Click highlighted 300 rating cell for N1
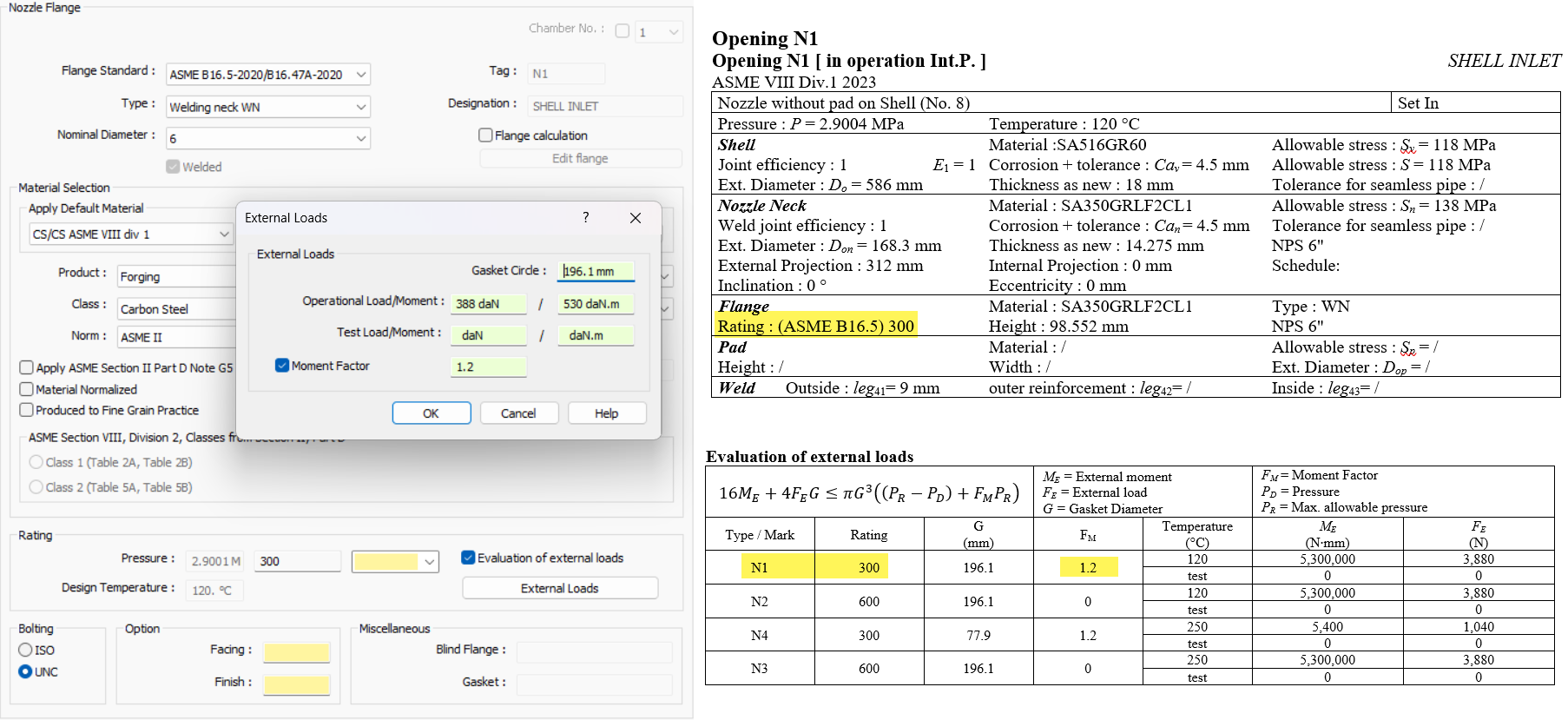This screenshot has width=1568, height=720. pos(869,568)
